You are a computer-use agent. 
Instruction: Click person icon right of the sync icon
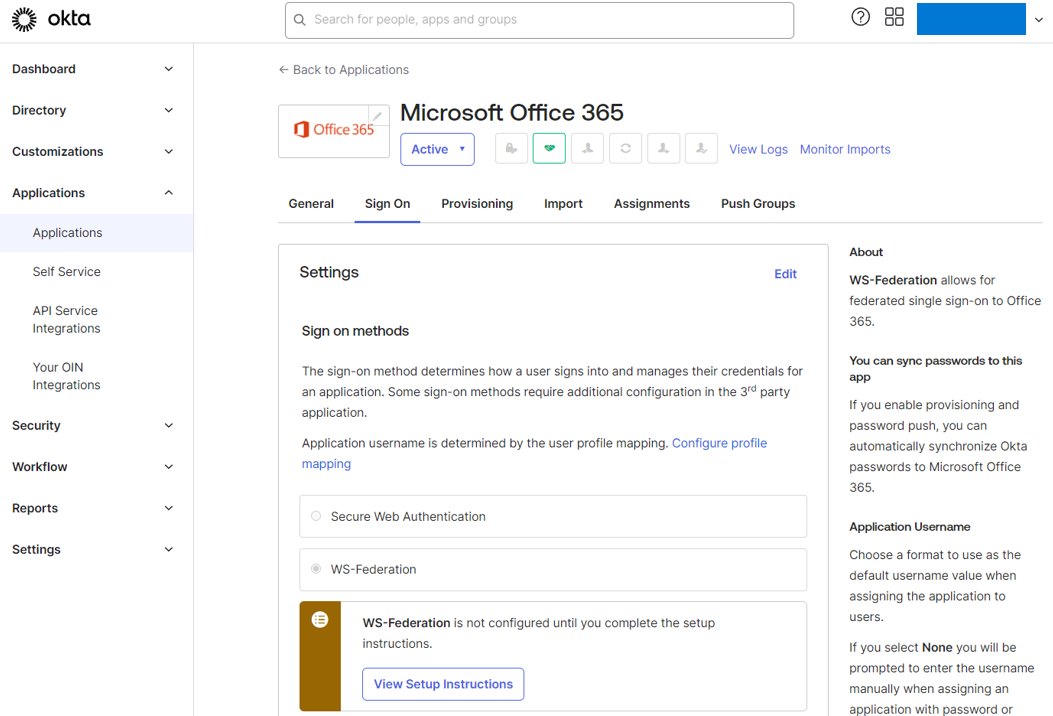tap(663, 148)
